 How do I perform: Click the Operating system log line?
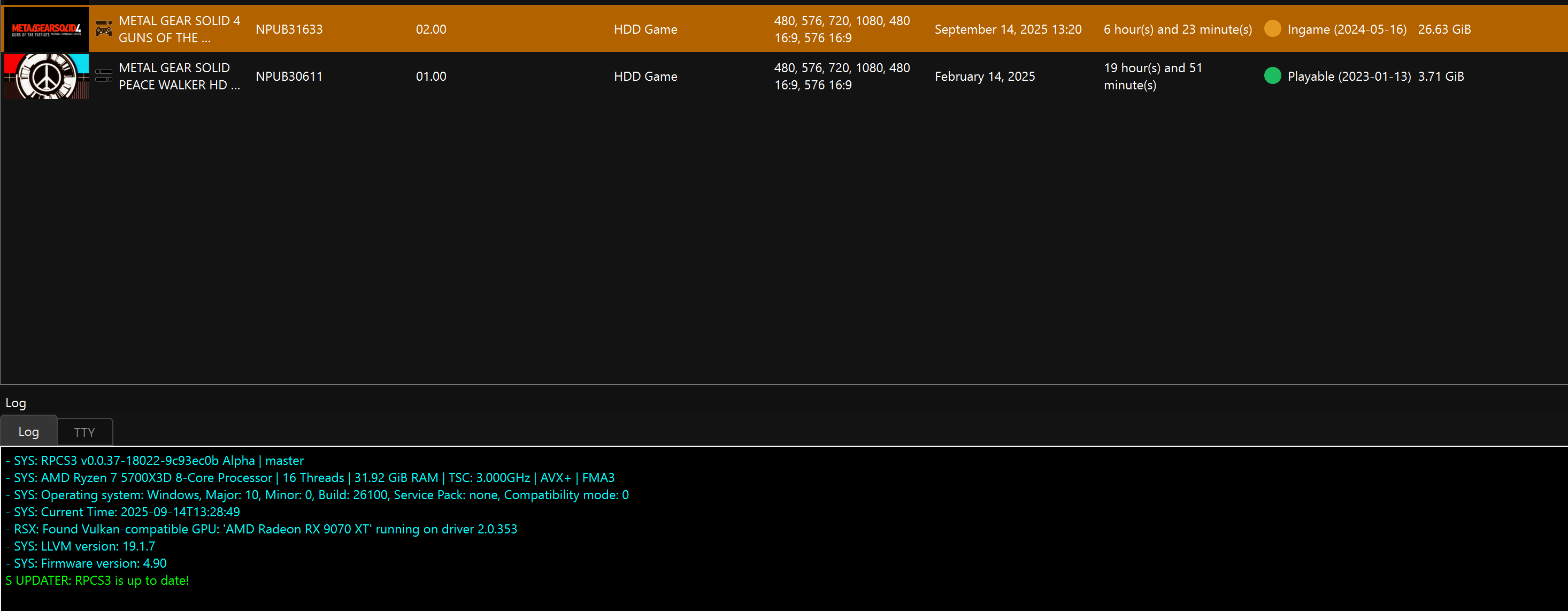pyautogui.click(x=317, y=495)
